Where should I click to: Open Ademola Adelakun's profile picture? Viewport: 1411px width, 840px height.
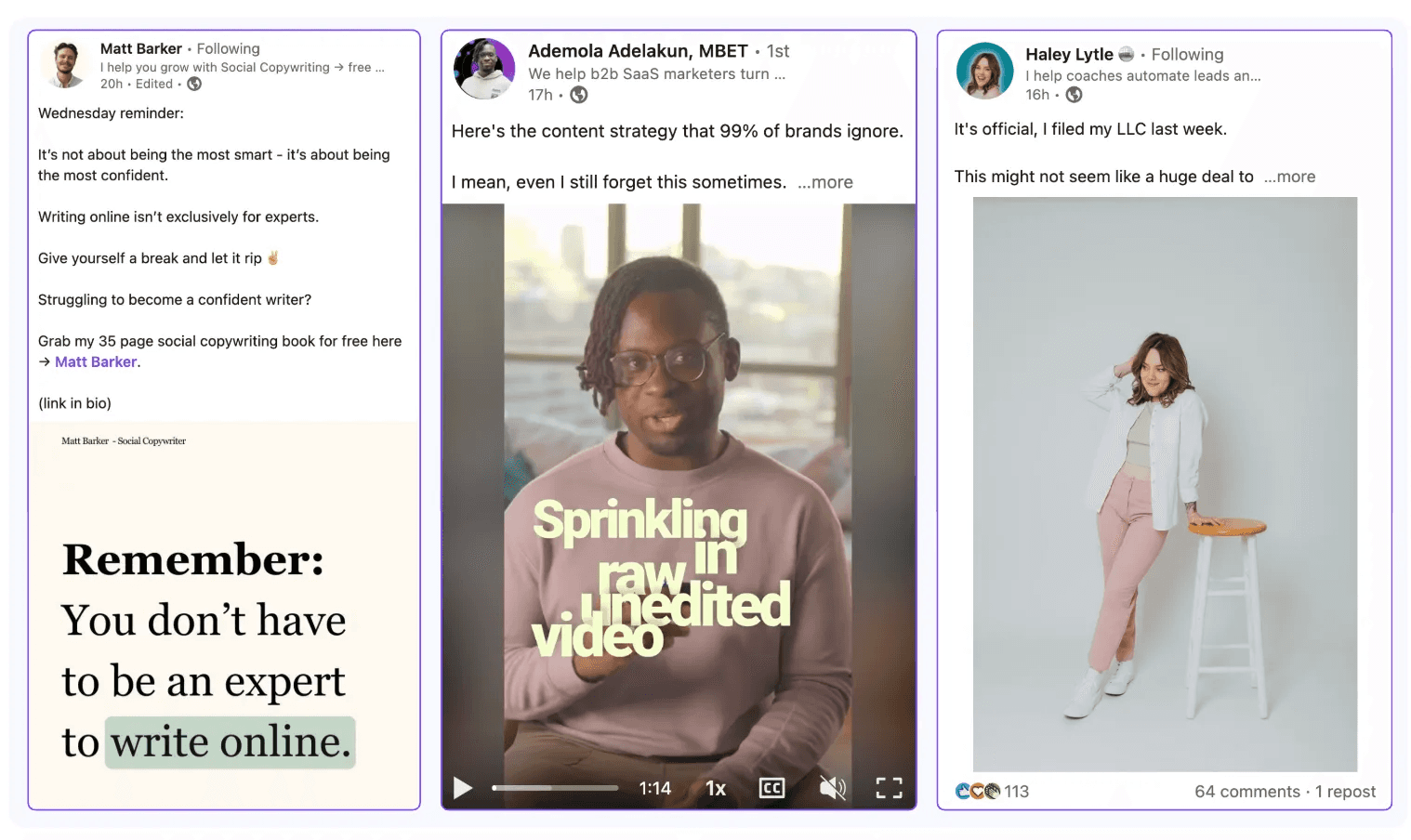[x=484, y=69]
